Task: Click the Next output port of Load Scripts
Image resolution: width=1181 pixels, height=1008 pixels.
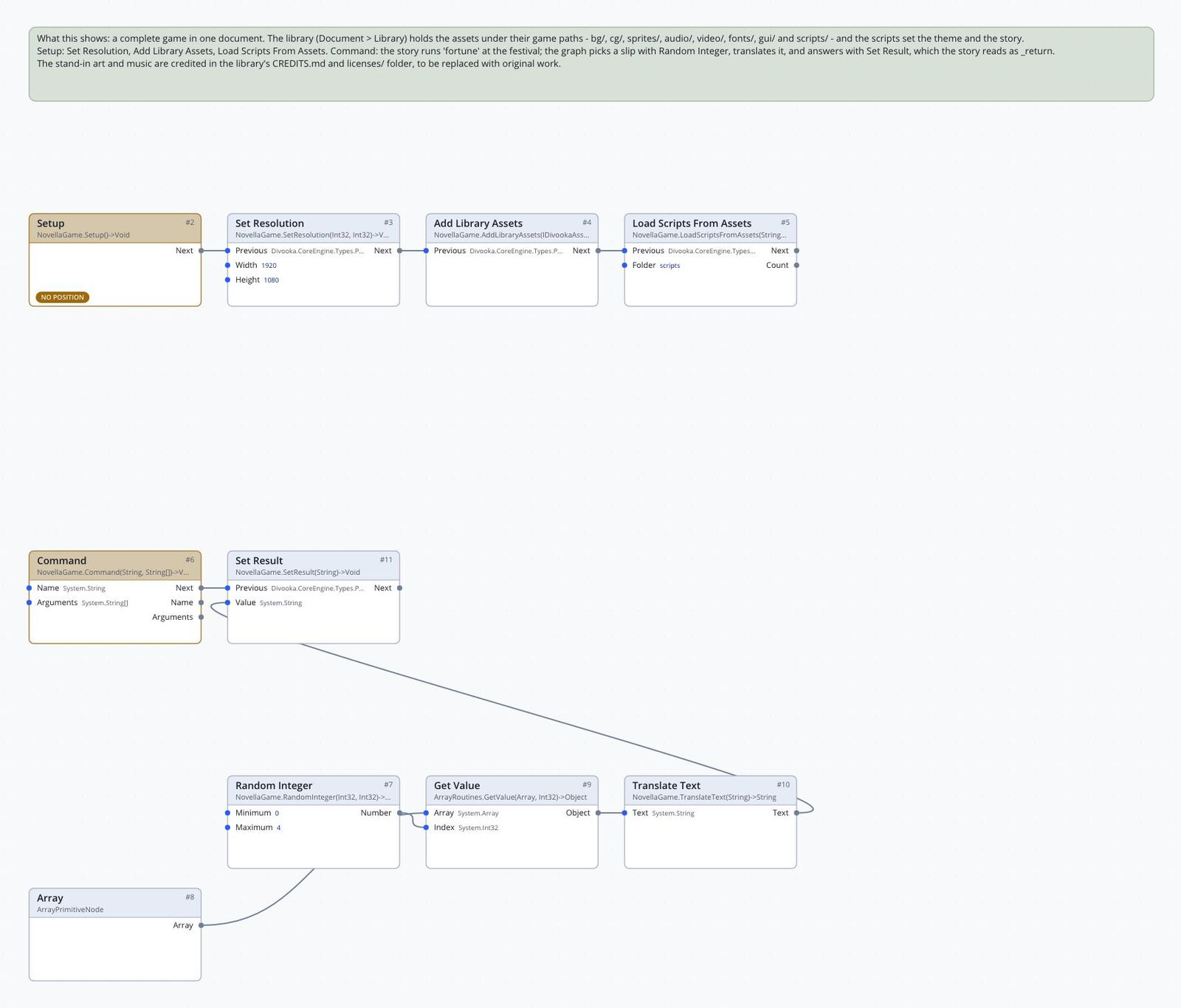Action: (x=796, y=251)
